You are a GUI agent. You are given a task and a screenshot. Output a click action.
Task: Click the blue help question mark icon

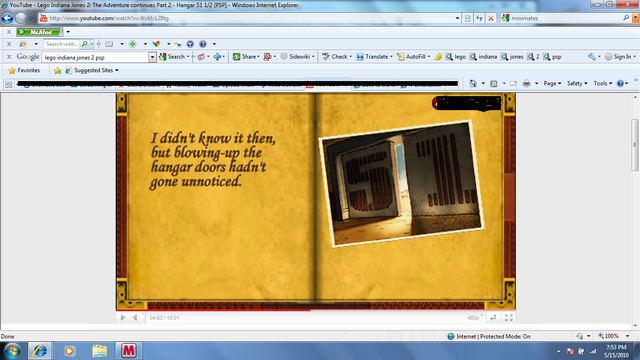[x=203, y=44]
